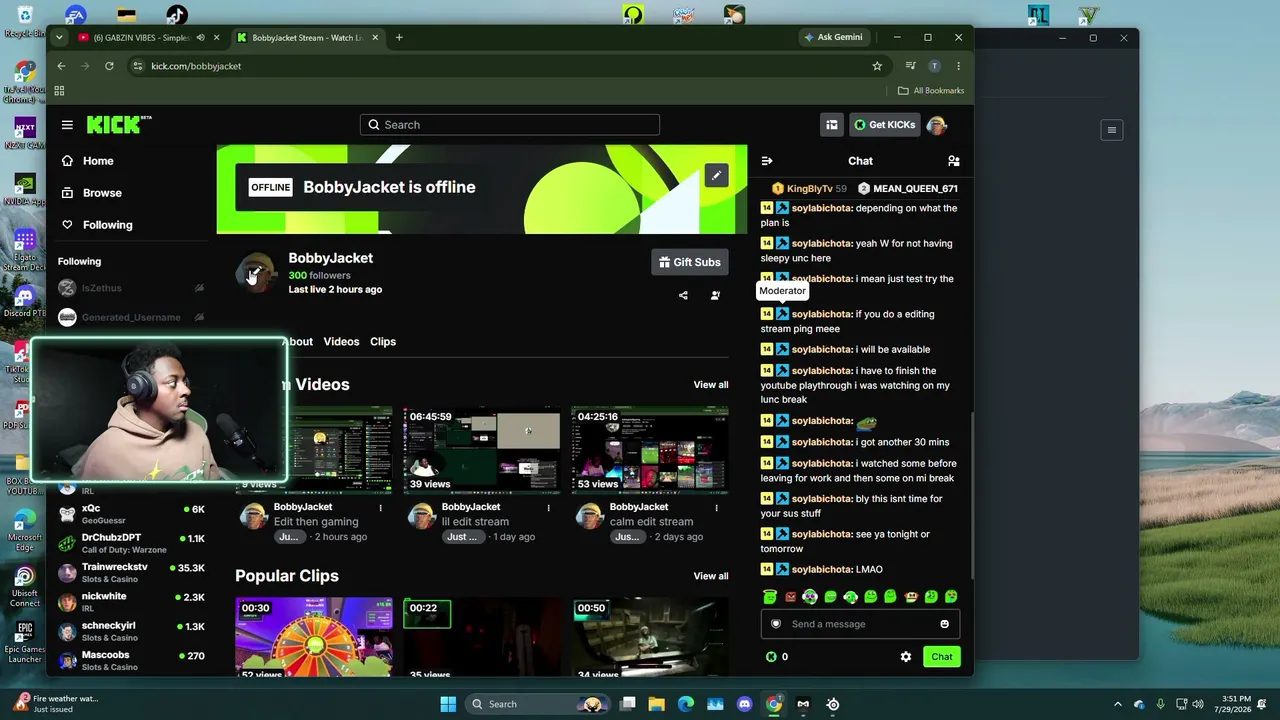Select the first green emote in the emote row
The width and height of the screenshot is (1280, 720).
(x=769, y=597)
